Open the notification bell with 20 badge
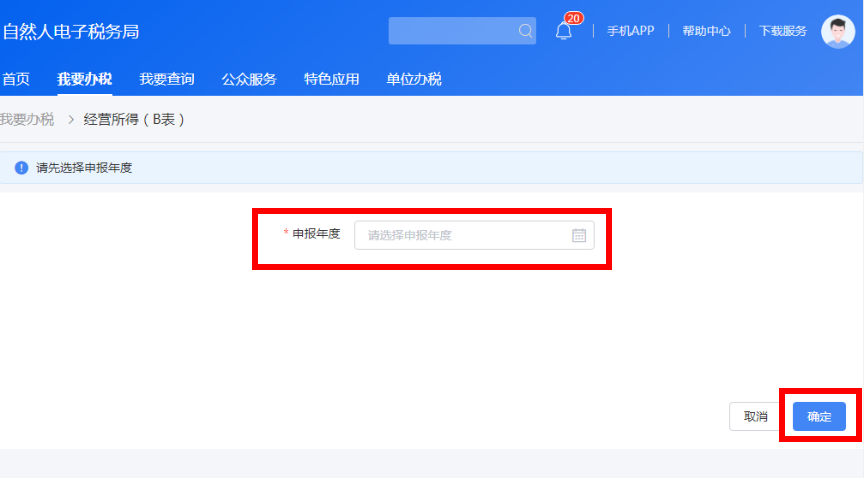 [564, 30]
